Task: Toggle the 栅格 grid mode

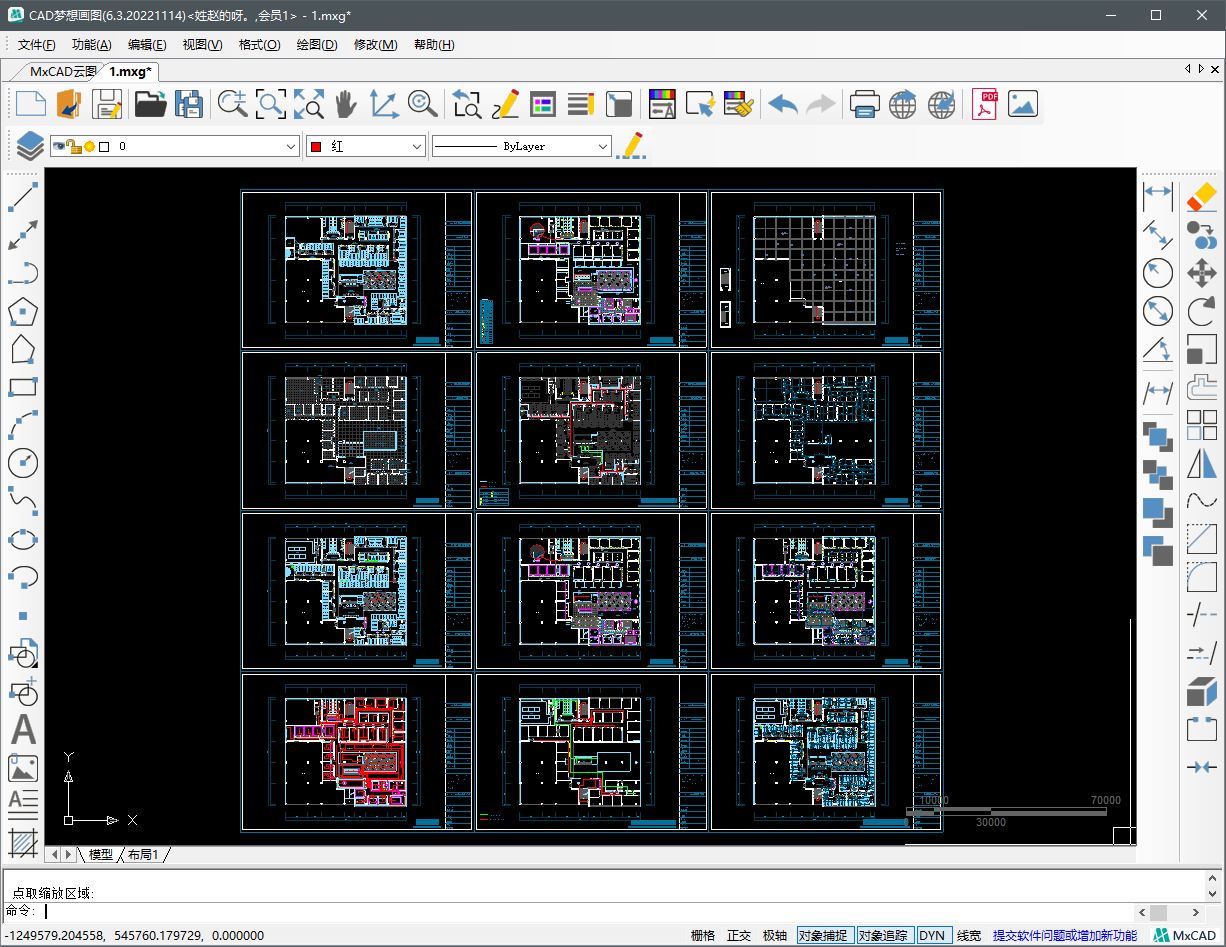Action: 703,935
